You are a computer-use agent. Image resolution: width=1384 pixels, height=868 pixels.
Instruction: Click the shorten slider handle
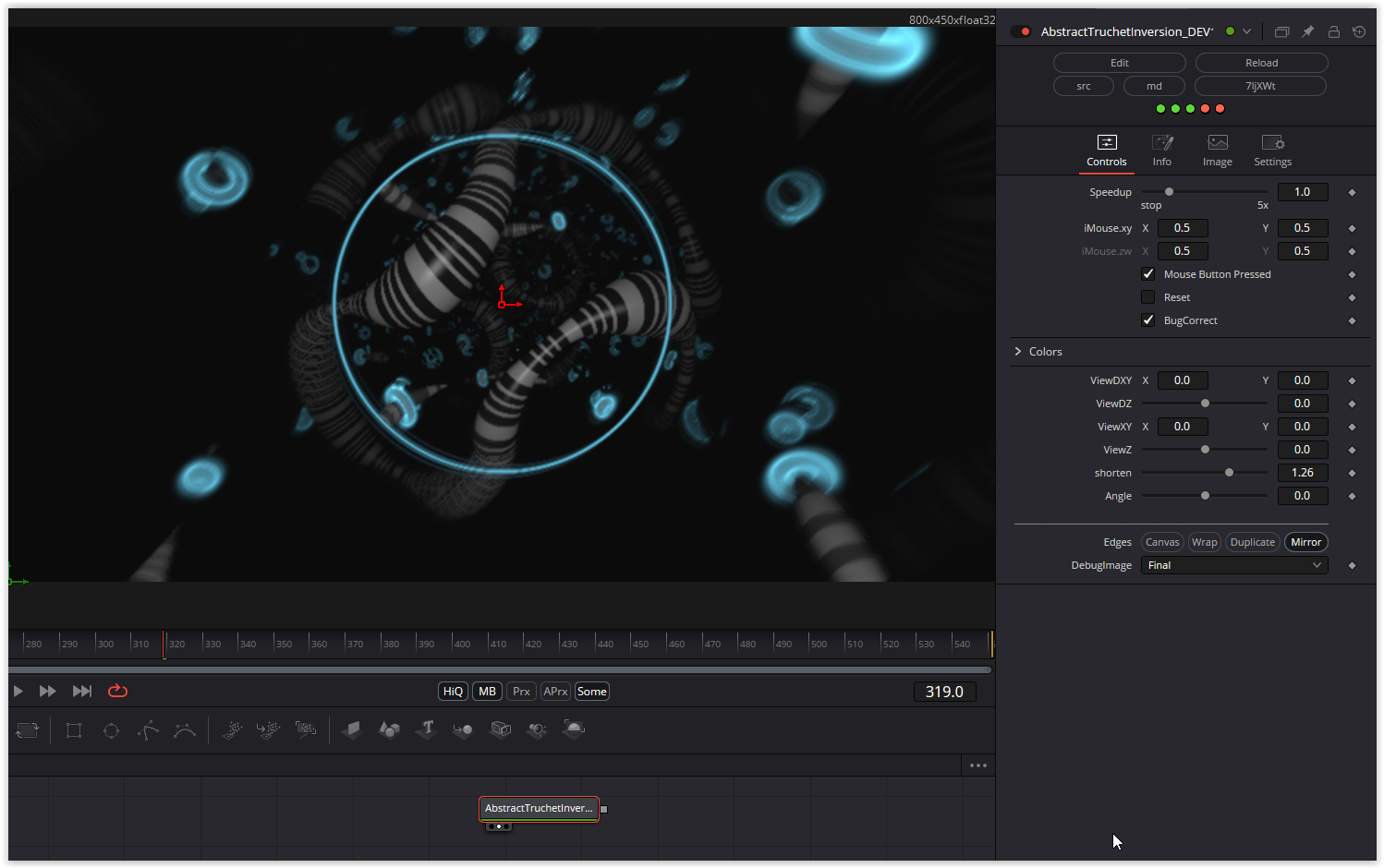(x=1229, y=473)
